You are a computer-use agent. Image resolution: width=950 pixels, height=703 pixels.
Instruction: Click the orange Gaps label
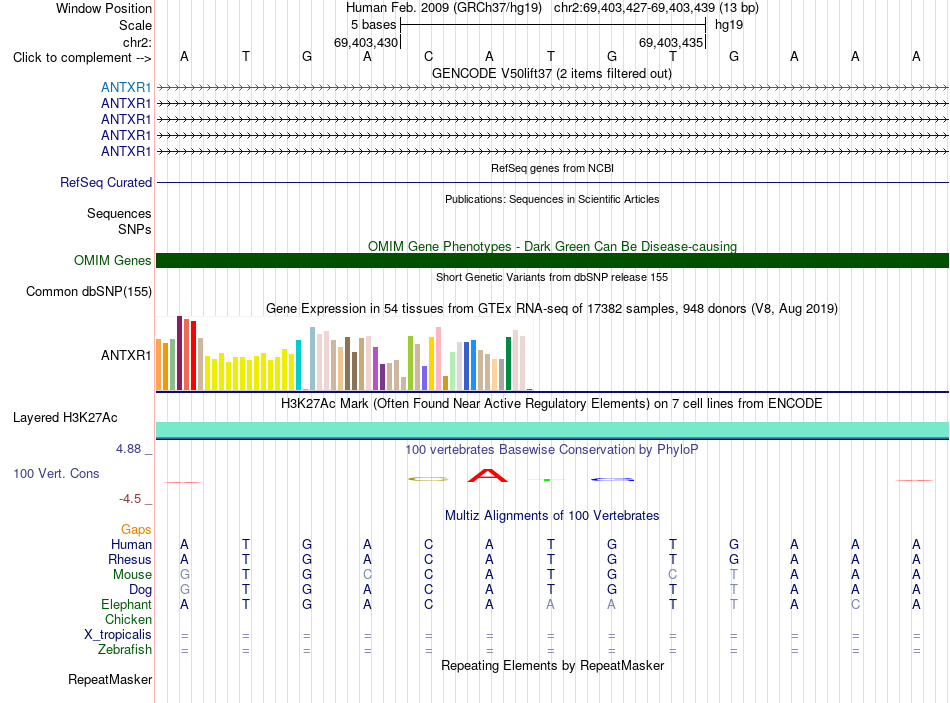136,530
